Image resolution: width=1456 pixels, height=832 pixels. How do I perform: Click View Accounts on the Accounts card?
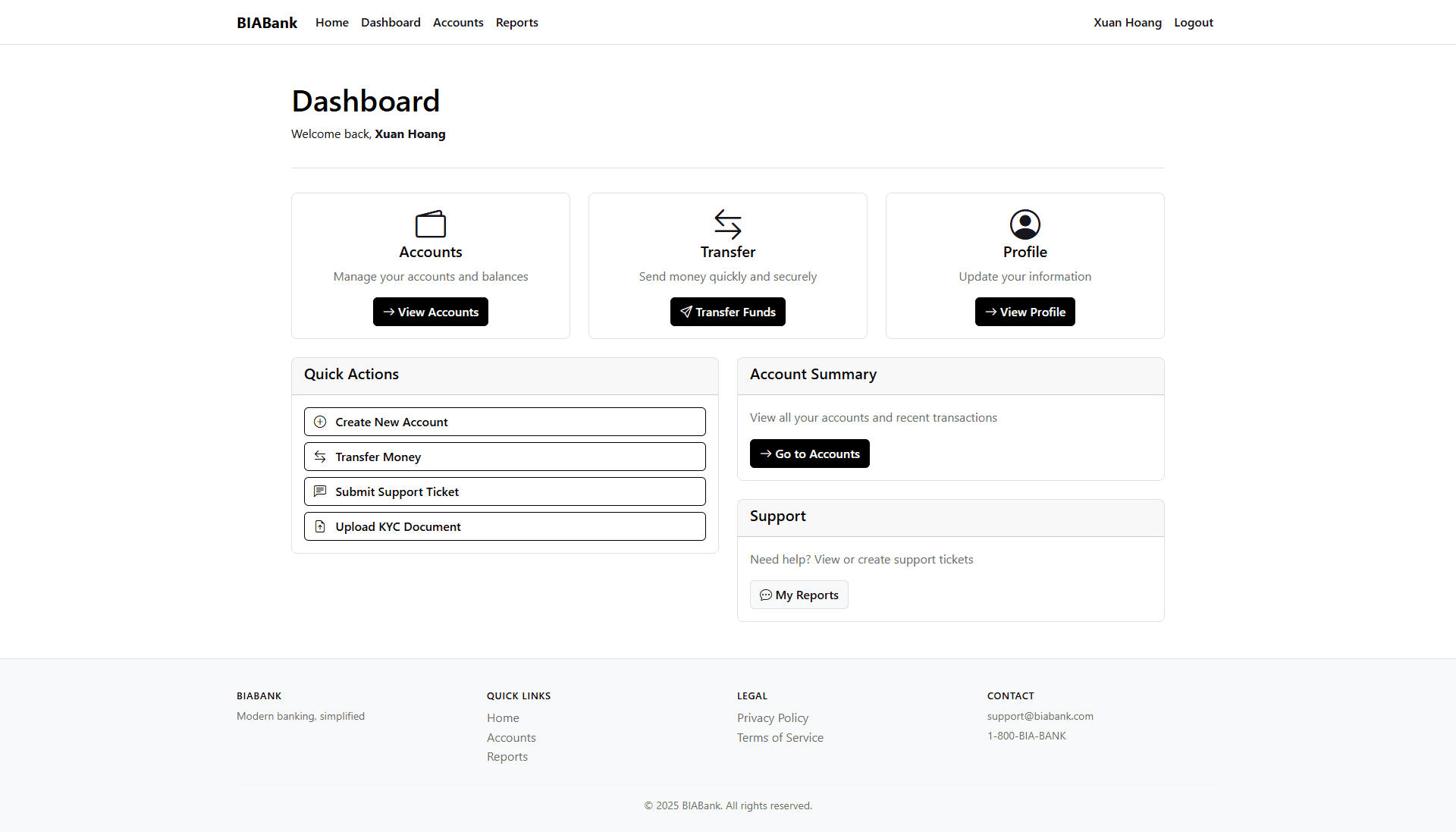click(x=430, y=312)
